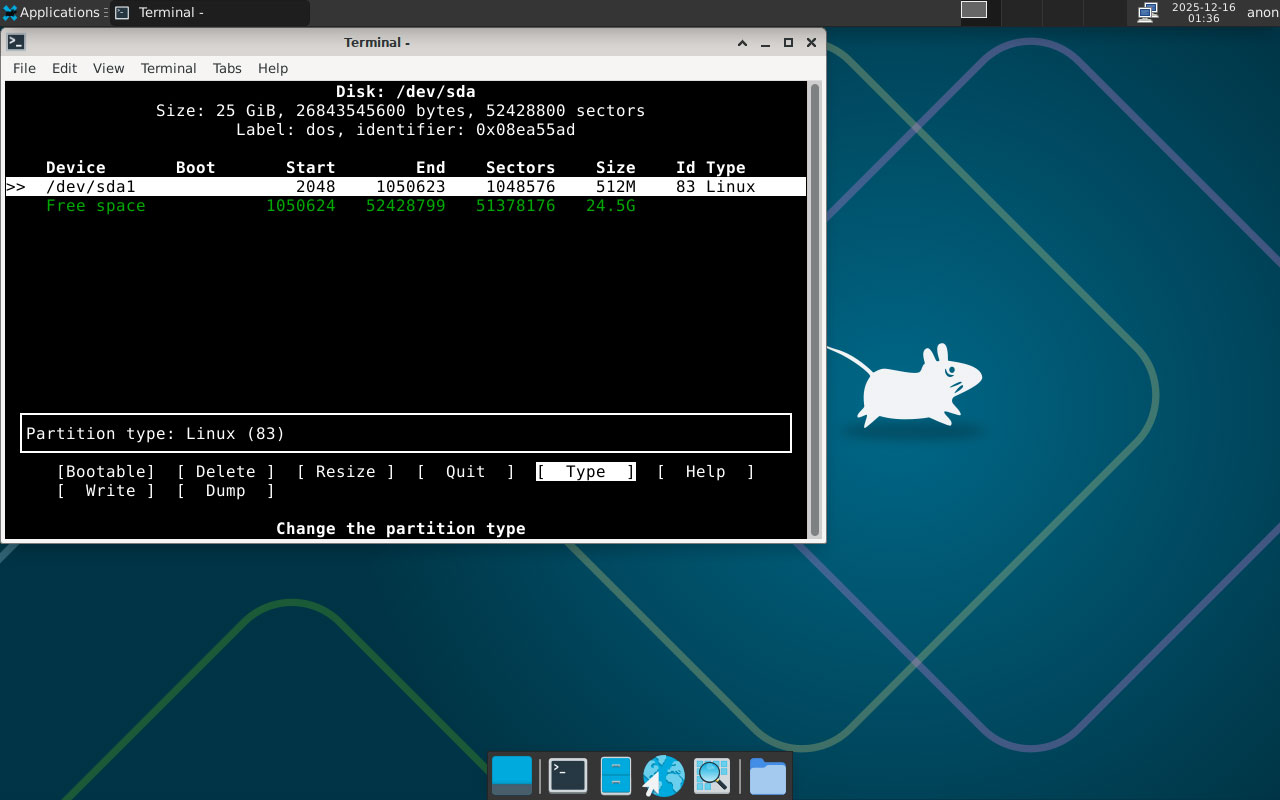Select the first workspace in workspace switcher
The image size is (1280, 800).
(x=973, y=10)
